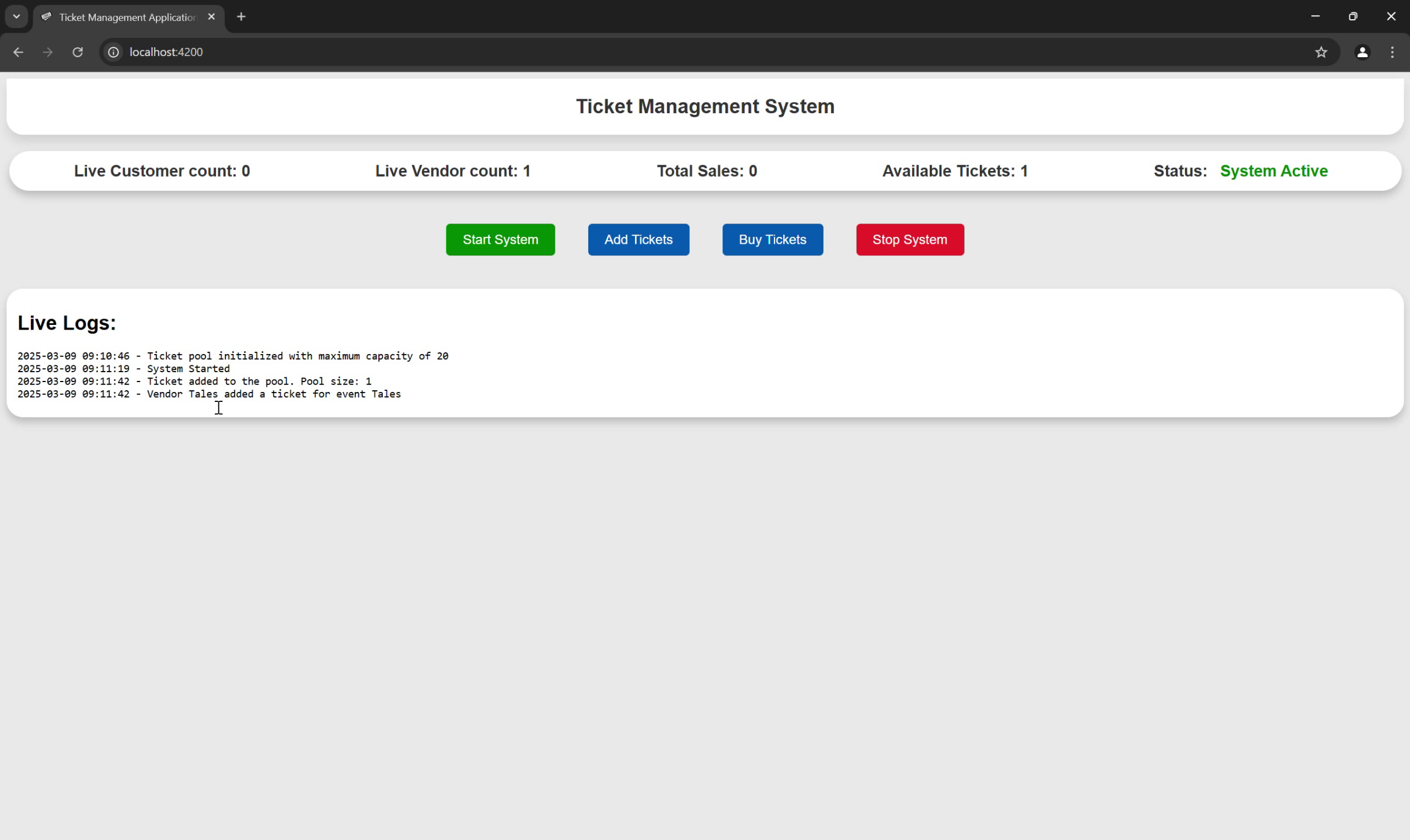The height and width of the screenshot is (840, 1410).
Task: Click the Buy Tickets button
Action: (x=773, y=239)
